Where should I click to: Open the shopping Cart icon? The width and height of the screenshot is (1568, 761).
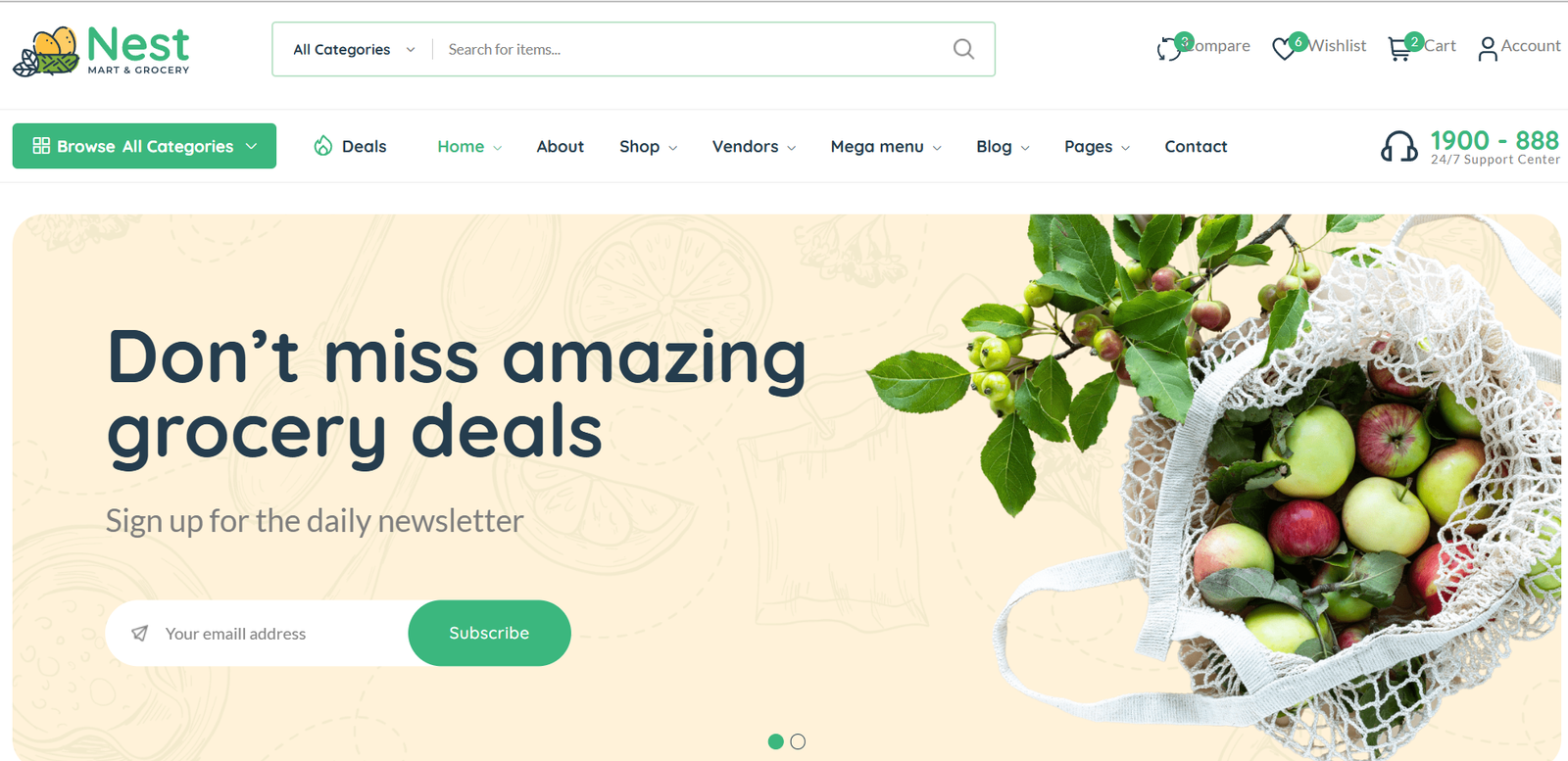click(x=1399, y=48)
